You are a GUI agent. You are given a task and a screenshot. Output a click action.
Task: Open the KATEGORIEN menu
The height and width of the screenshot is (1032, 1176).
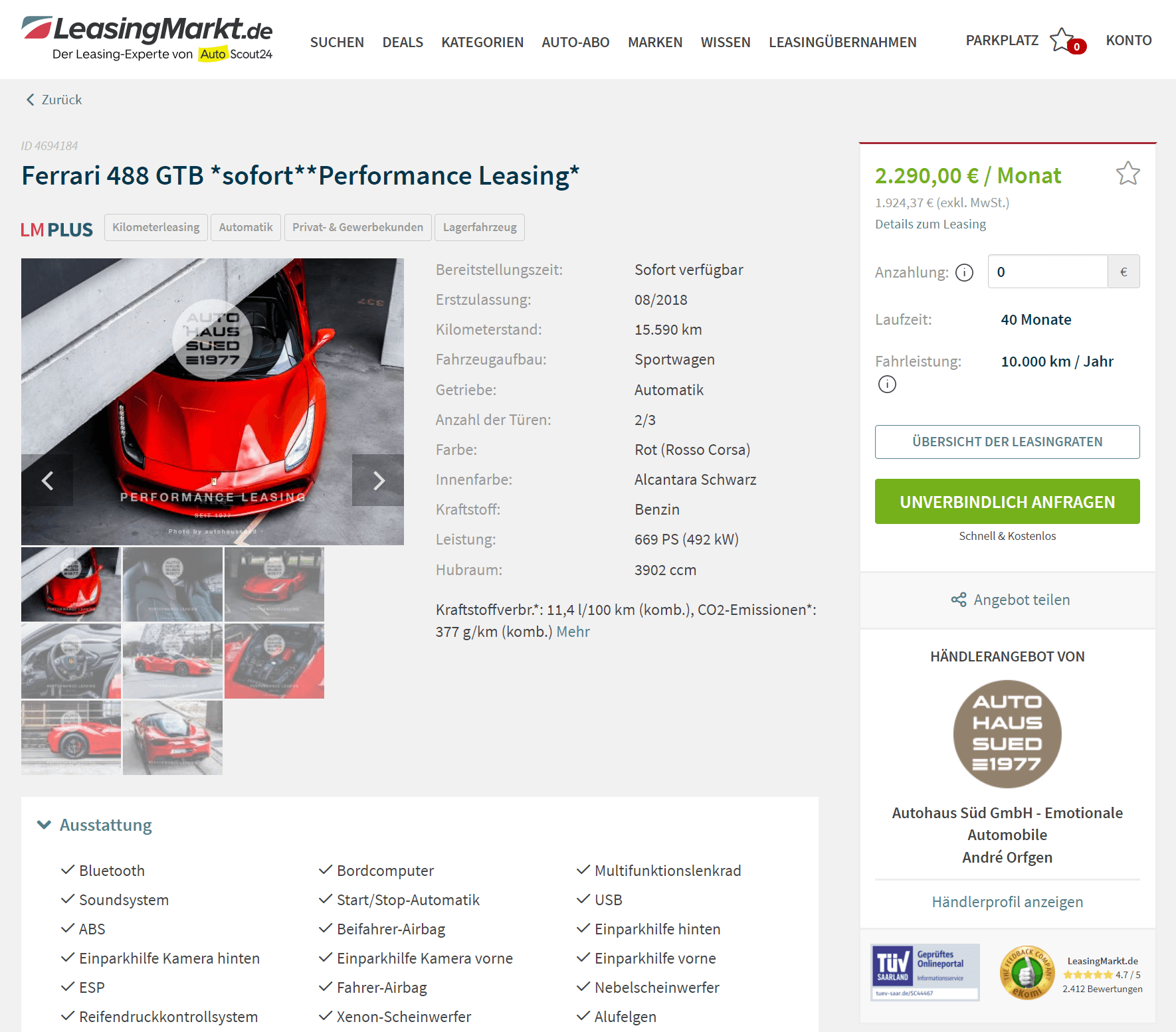[x=482, y=42]
